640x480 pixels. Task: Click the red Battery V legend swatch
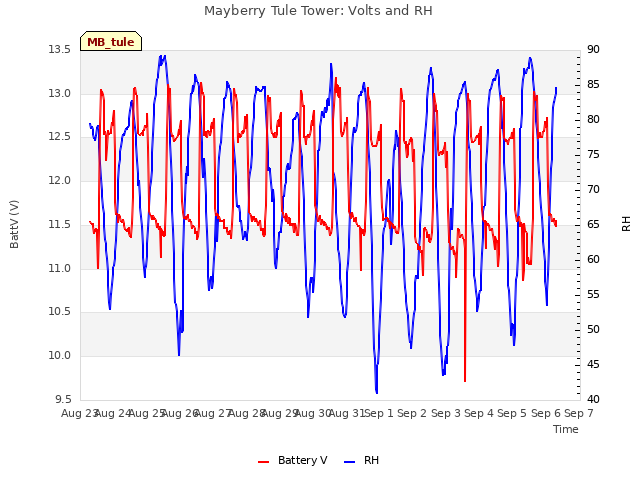(x=264, y=462)
